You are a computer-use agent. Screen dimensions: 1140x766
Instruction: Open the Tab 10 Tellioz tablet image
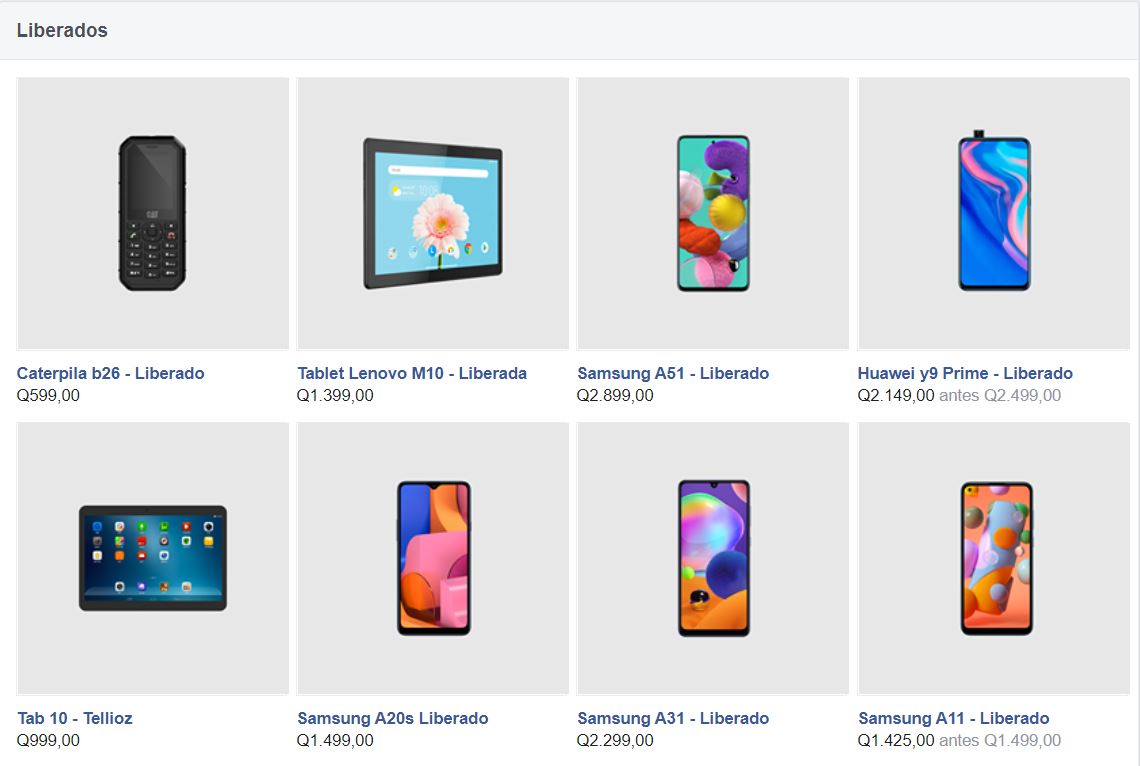click(153, 558)
